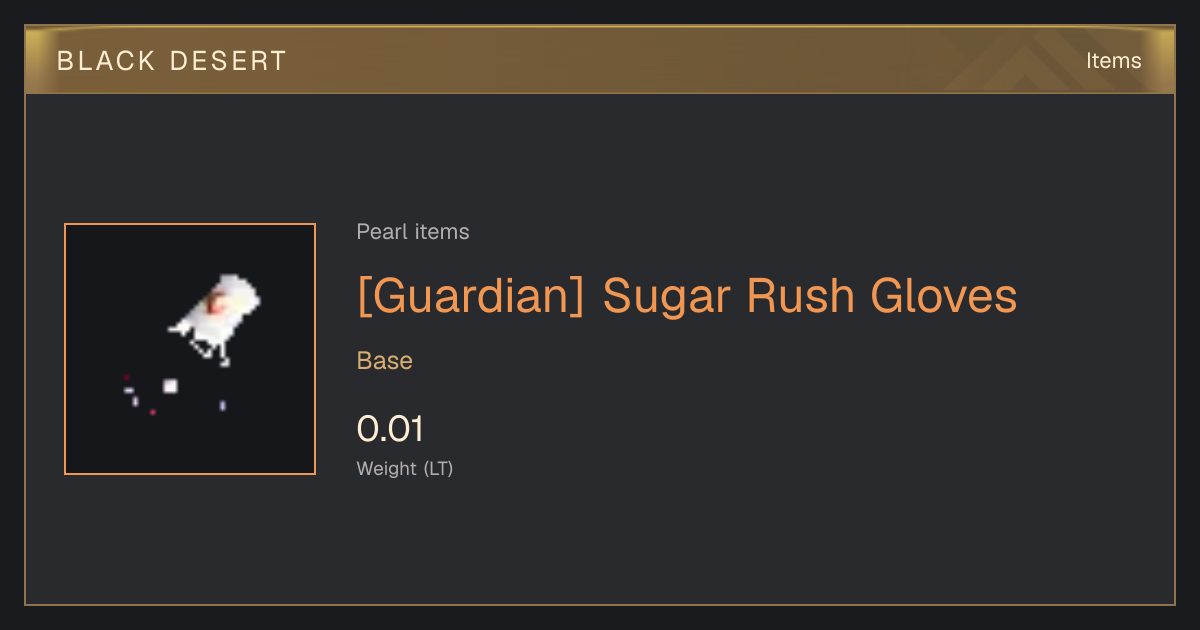Click the glove's dangling strings
The height and width of the screenshot is (630, 1200).
(x=211, y=351)
